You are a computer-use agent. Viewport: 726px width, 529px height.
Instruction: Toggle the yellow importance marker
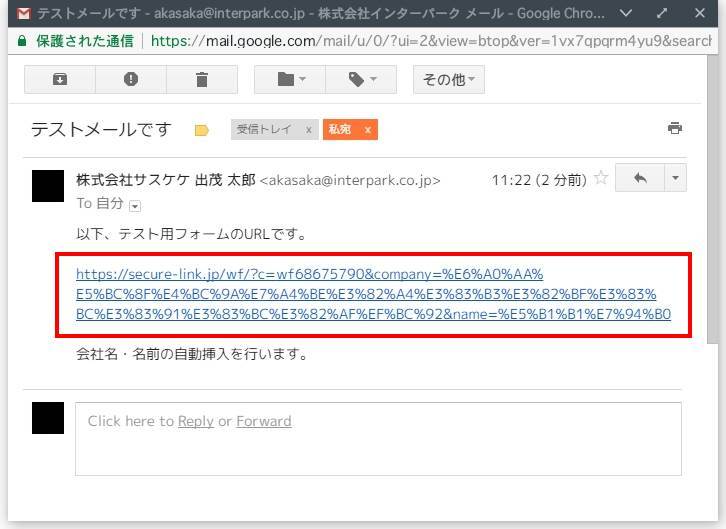pyautogui.click(x=202, y=130)
